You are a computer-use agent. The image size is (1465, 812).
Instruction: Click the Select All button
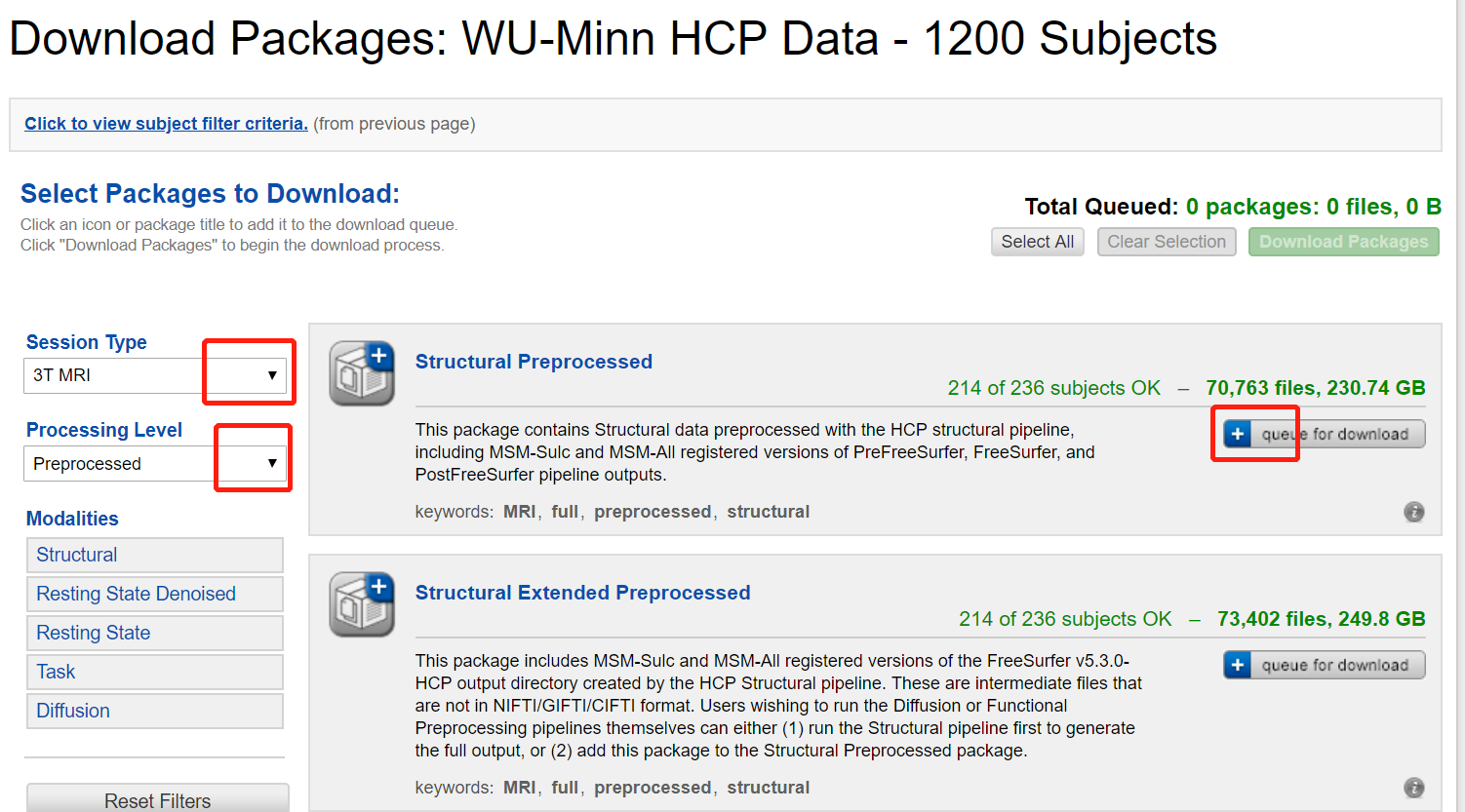pyautogui.click(x=1037, y=242)
